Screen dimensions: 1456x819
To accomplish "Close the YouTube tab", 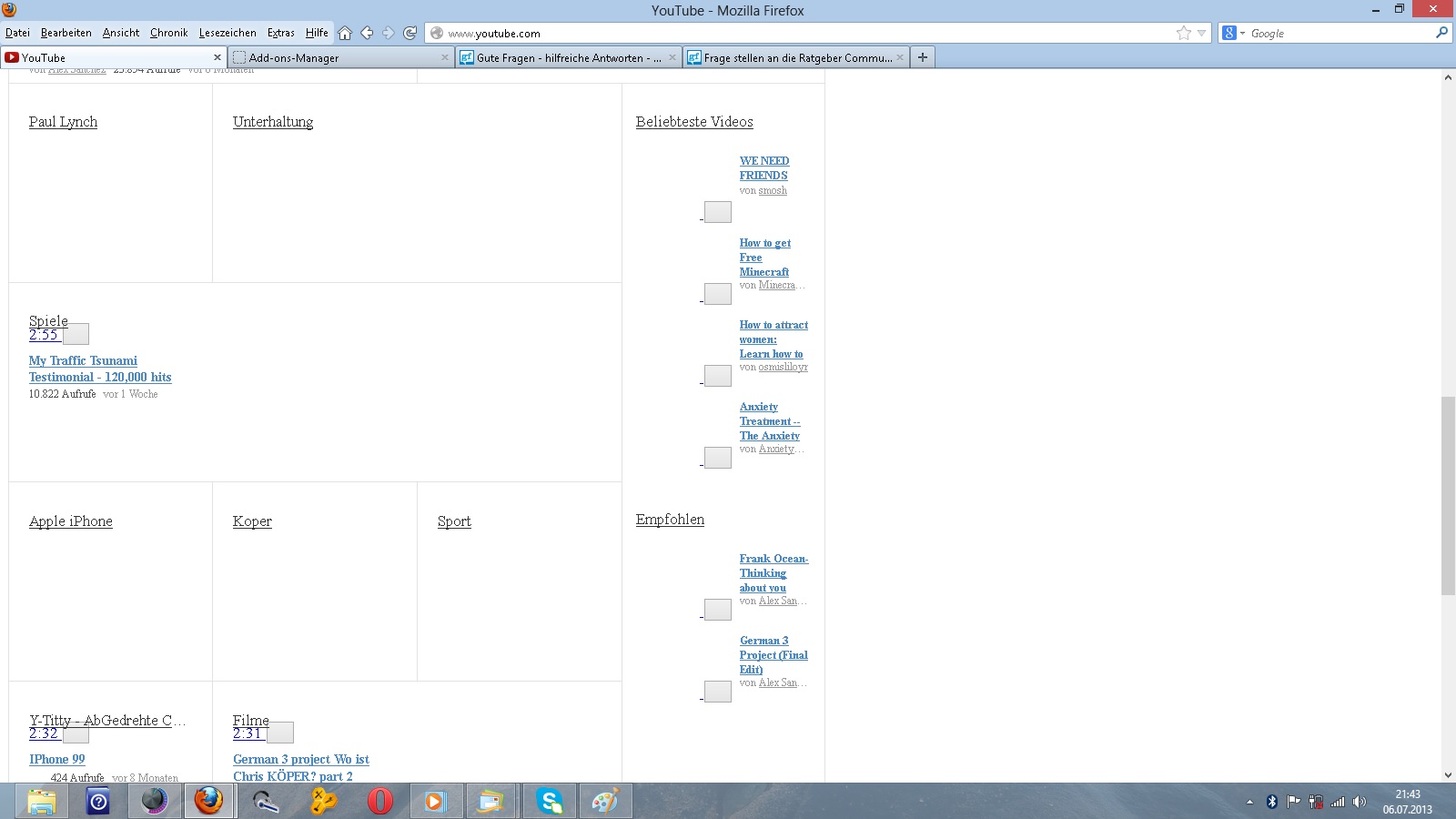I will click(x=217, y=57).
